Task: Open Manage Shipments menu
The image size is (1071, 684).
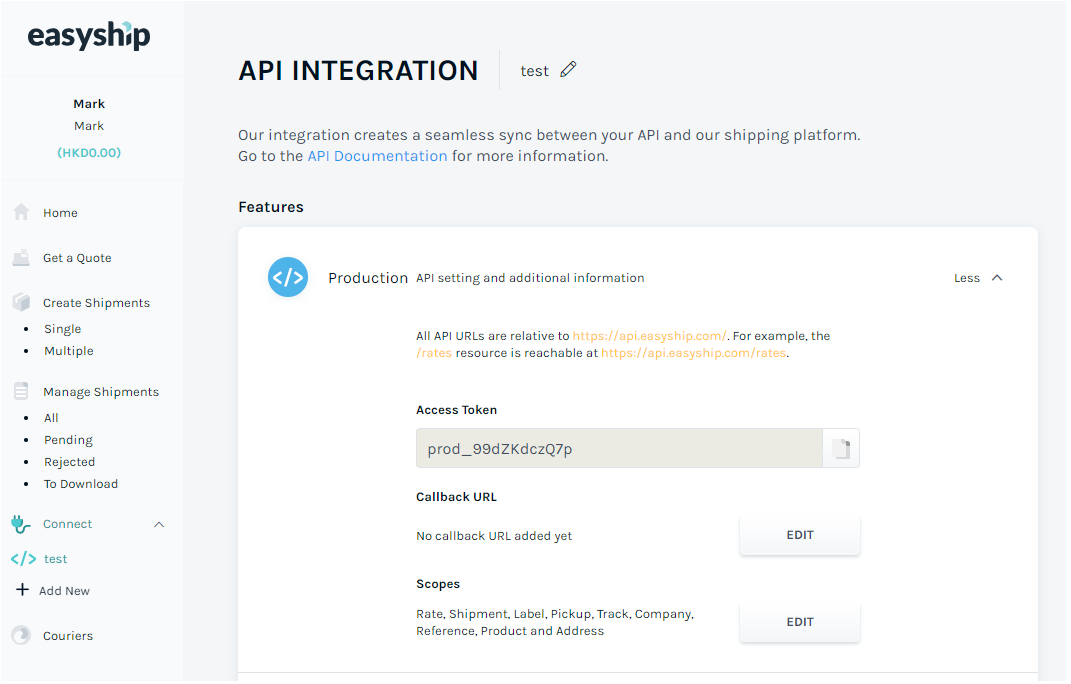Action: [101, 392]
